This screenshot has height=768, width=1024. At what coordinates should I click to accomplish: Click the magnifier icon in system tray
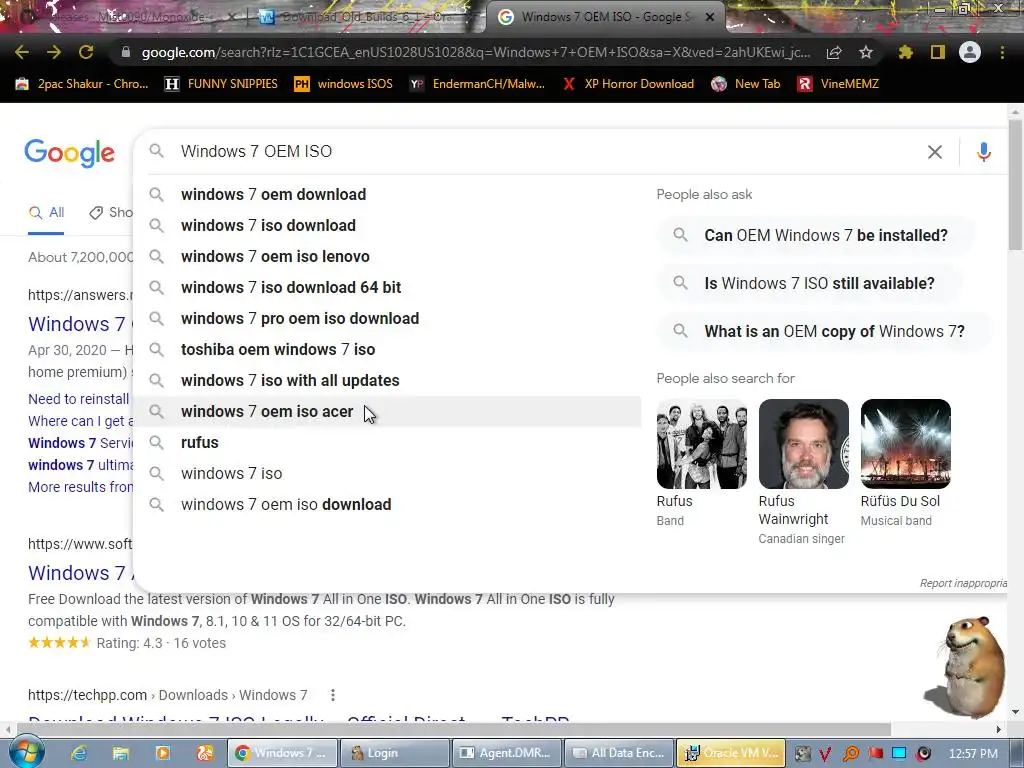click(850, 754)
